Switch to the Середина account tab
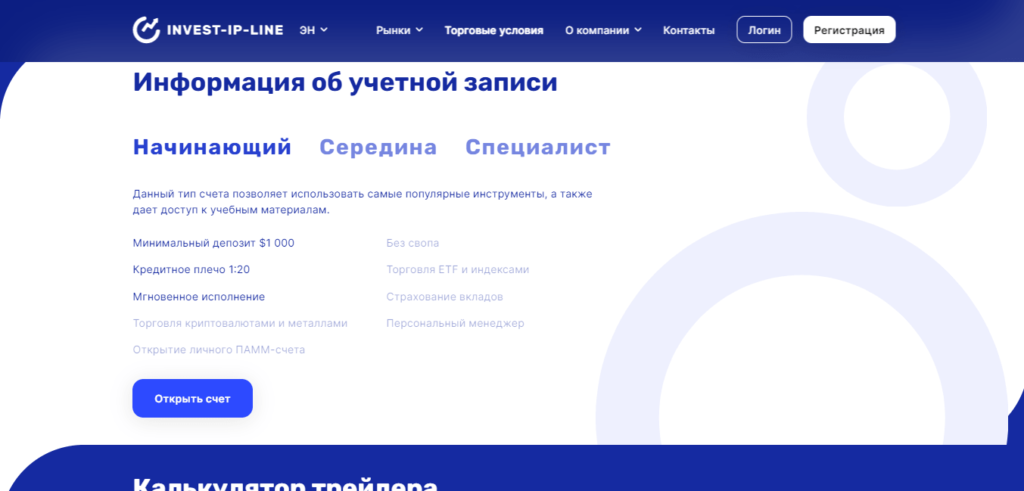 378,148
